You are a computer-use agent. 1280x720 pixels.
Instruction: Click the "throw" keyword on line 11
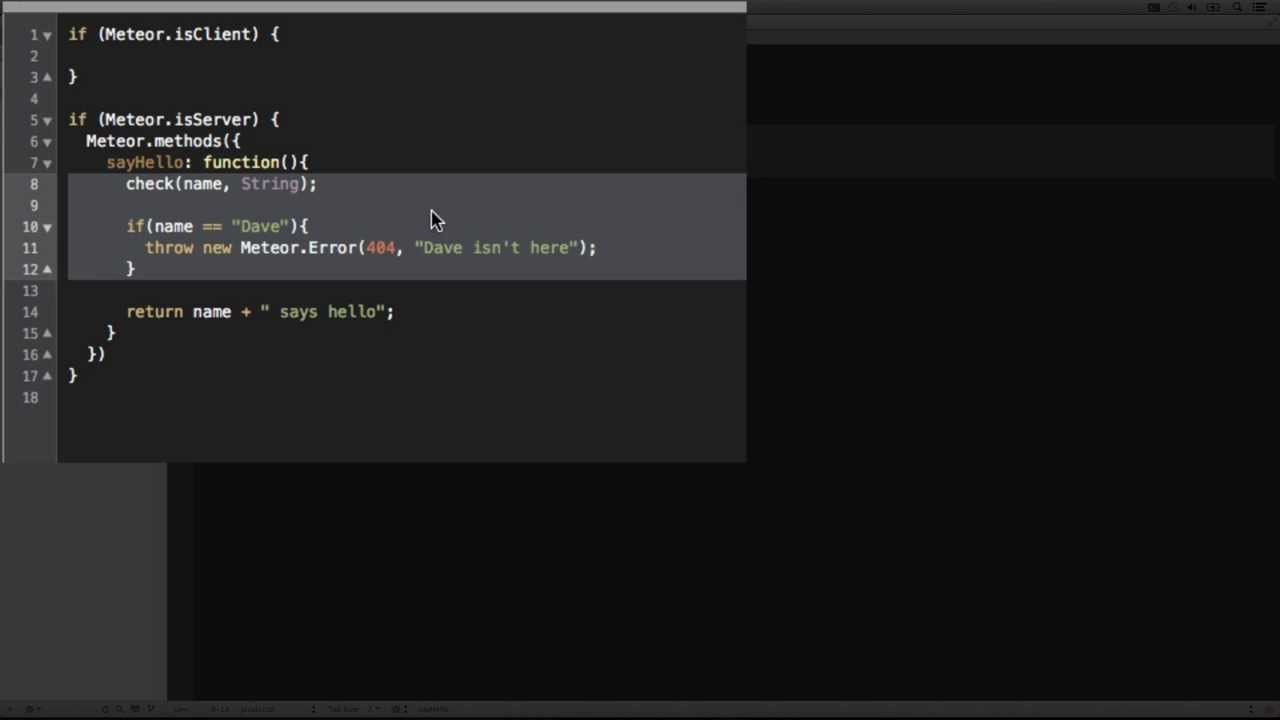click(169, 247)
